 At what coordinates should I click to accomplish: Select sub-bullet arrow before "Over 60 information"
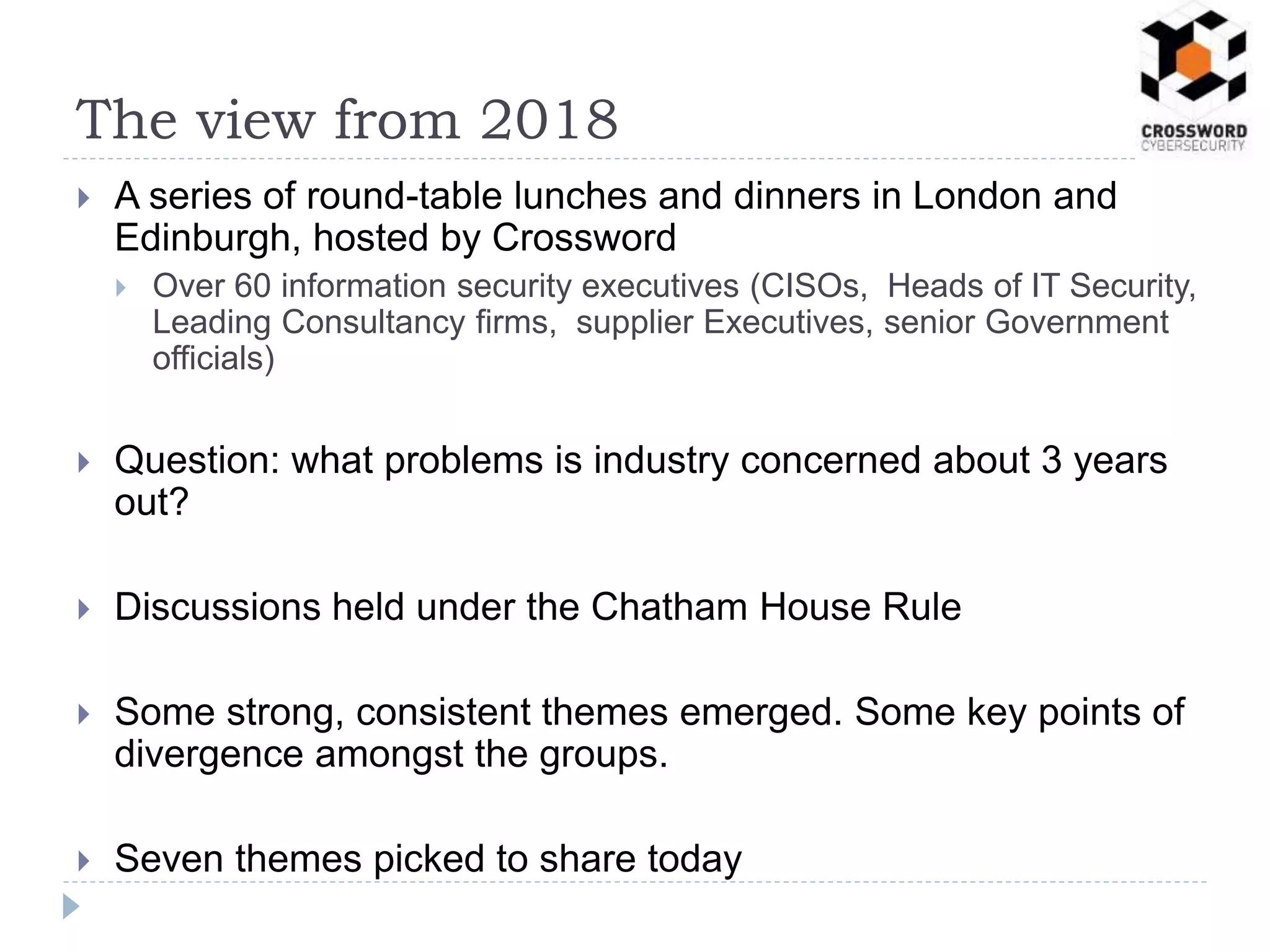point(121,288)
